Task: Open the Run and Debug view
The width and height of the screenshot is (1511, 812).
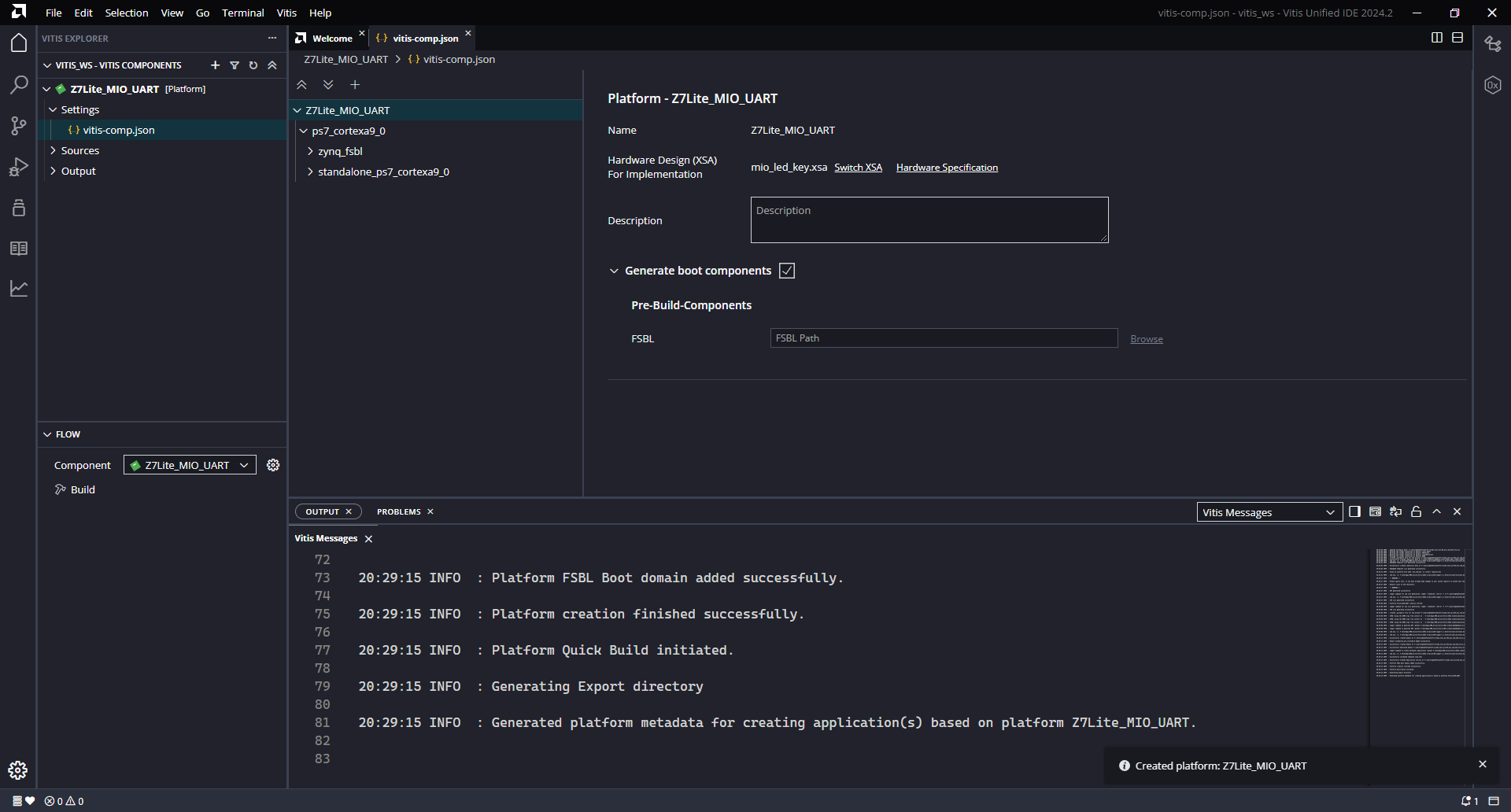Action: (19, 166)
